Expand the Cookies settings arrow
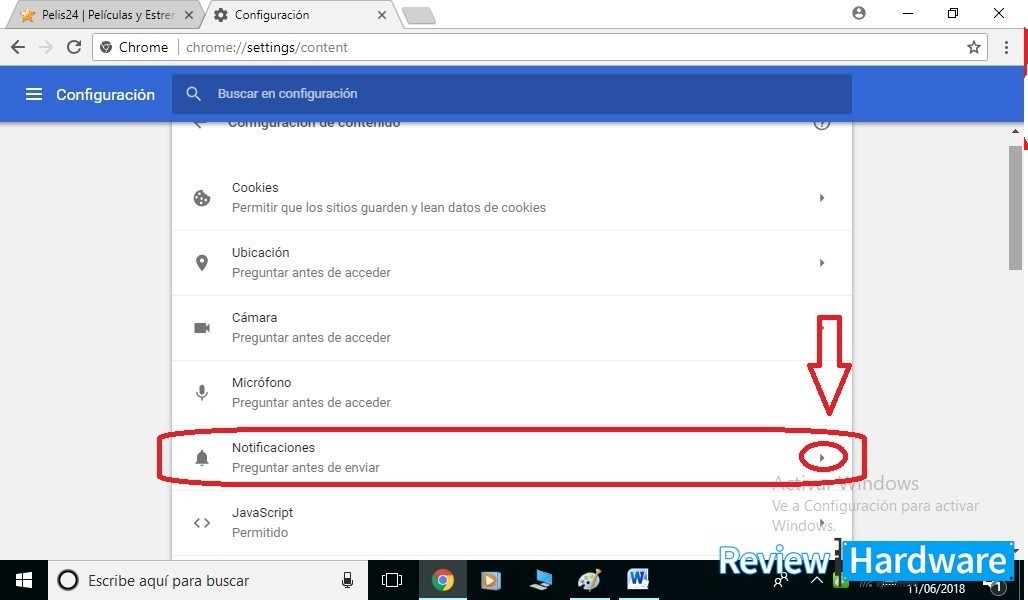 [822, 198]
